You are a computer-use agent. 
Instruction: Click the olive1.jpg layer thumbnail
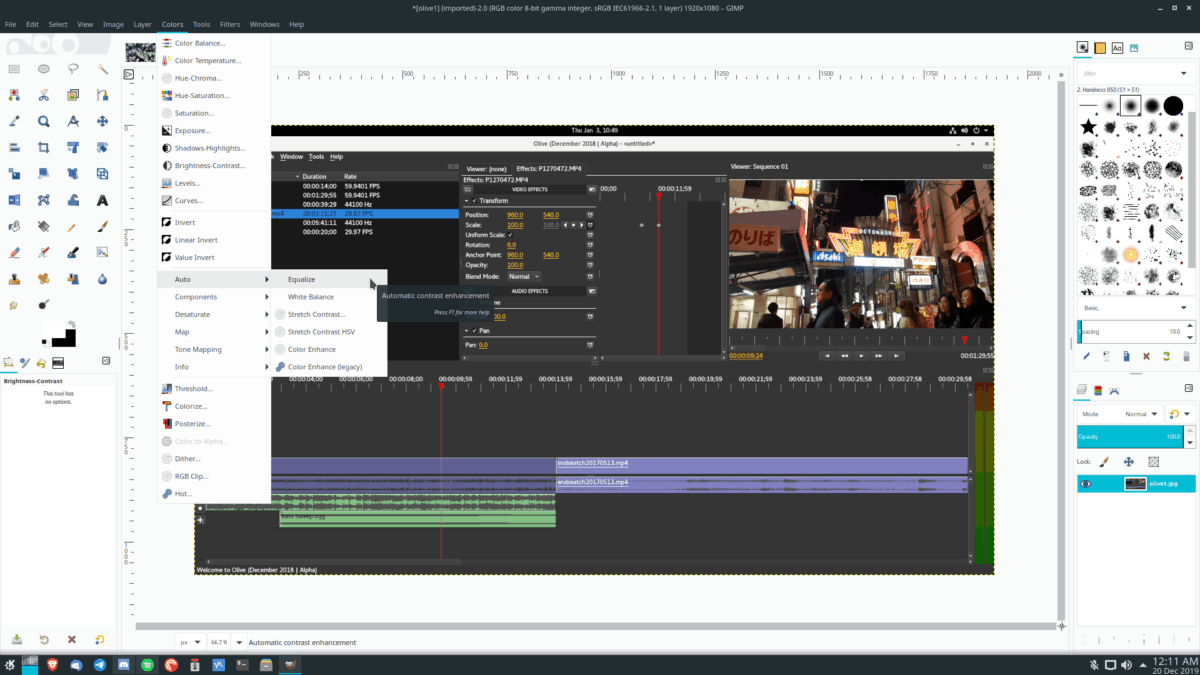pyautogui.click(x=1135, y=483)
